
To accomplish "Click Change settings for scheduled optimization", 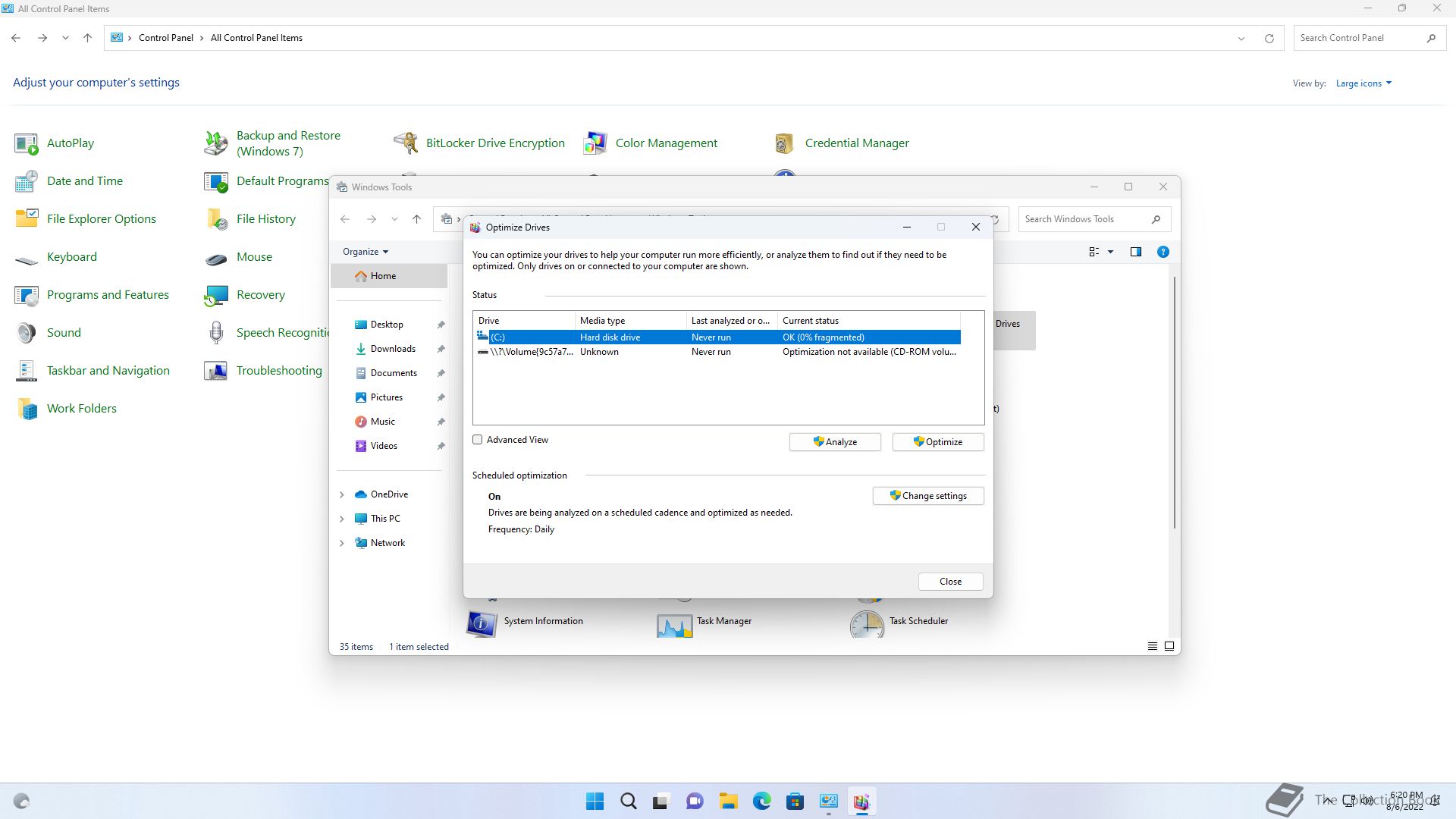I will tap(928, 496).
